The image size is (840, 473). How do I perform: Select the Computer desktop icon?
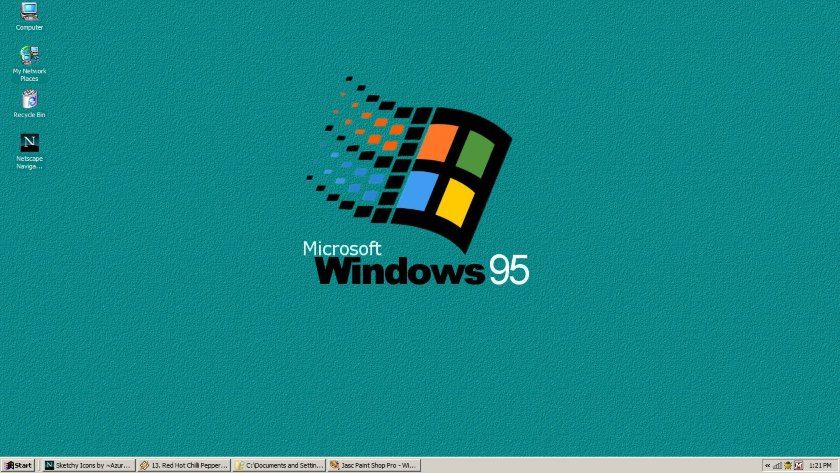[29, 12]
